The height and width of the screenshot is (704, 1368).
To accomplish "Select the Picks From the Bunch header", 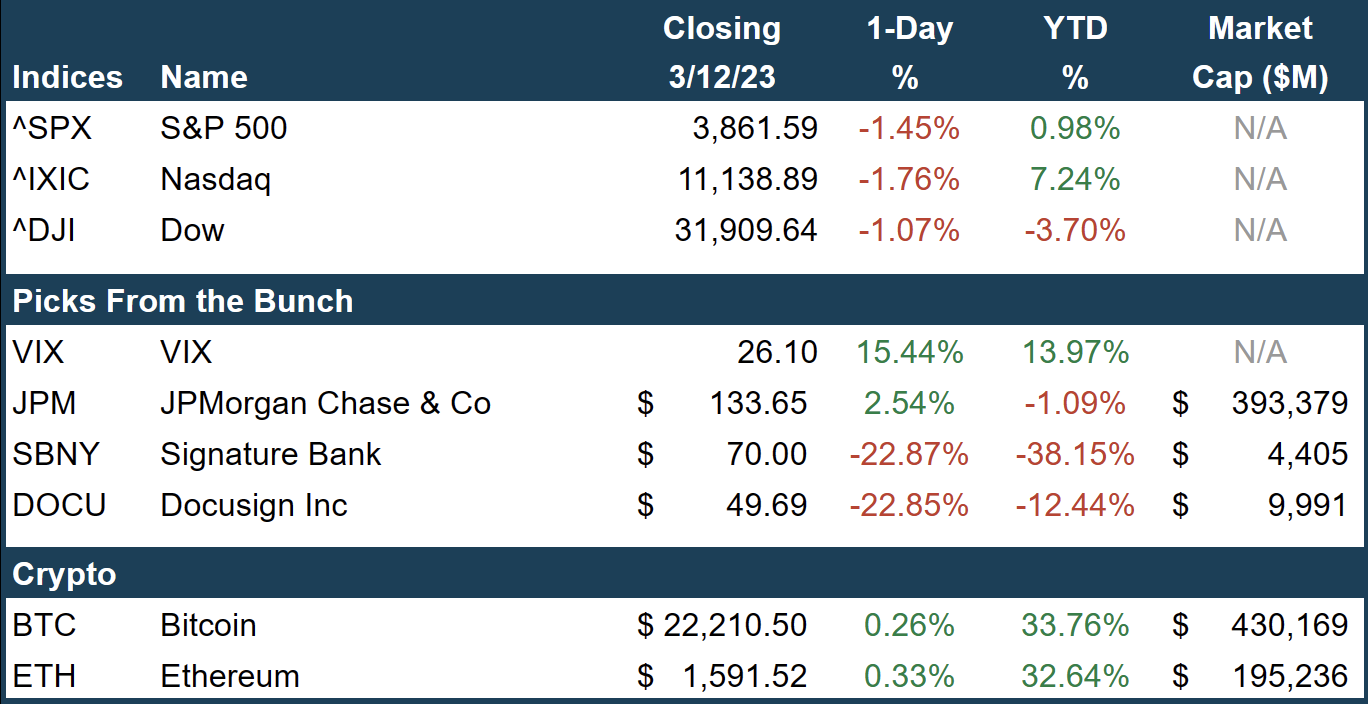I will coord(183,301).
